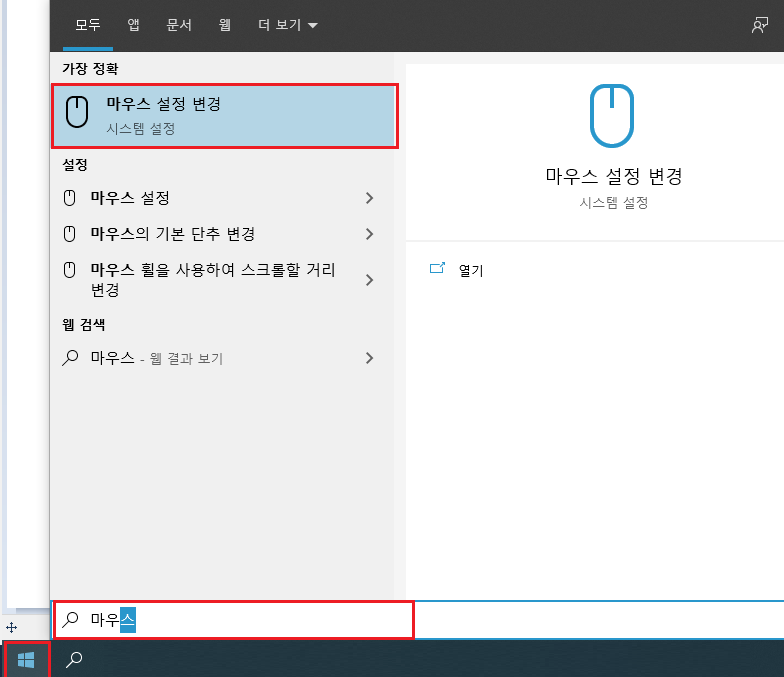Open the feedback person icon at top right
This screenshot has height=677, width=784.
(760, 24)
